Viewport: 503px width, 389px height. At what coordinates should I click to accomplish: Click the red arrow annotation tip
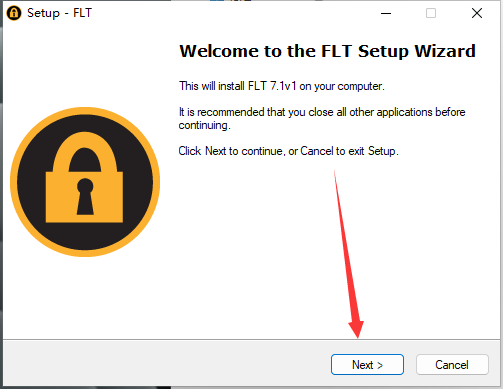(x=357, y=336)
